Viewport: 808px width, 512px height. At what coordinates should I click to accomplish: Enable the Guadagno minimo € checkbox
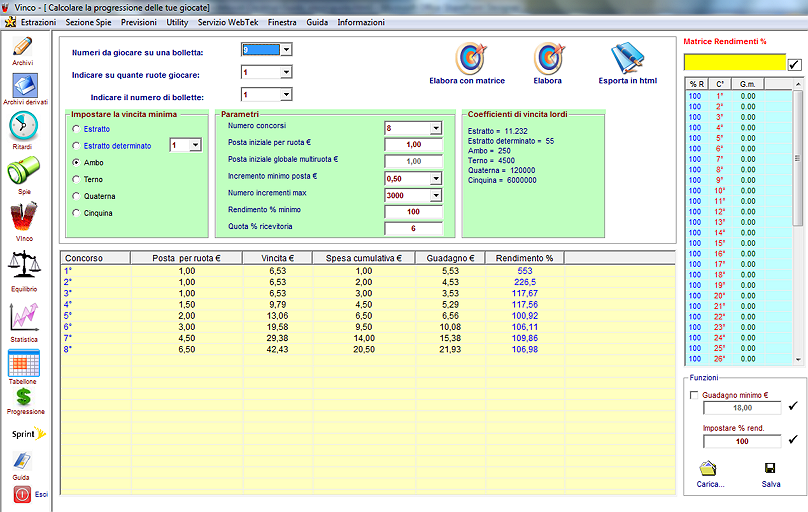pos(694,395)
